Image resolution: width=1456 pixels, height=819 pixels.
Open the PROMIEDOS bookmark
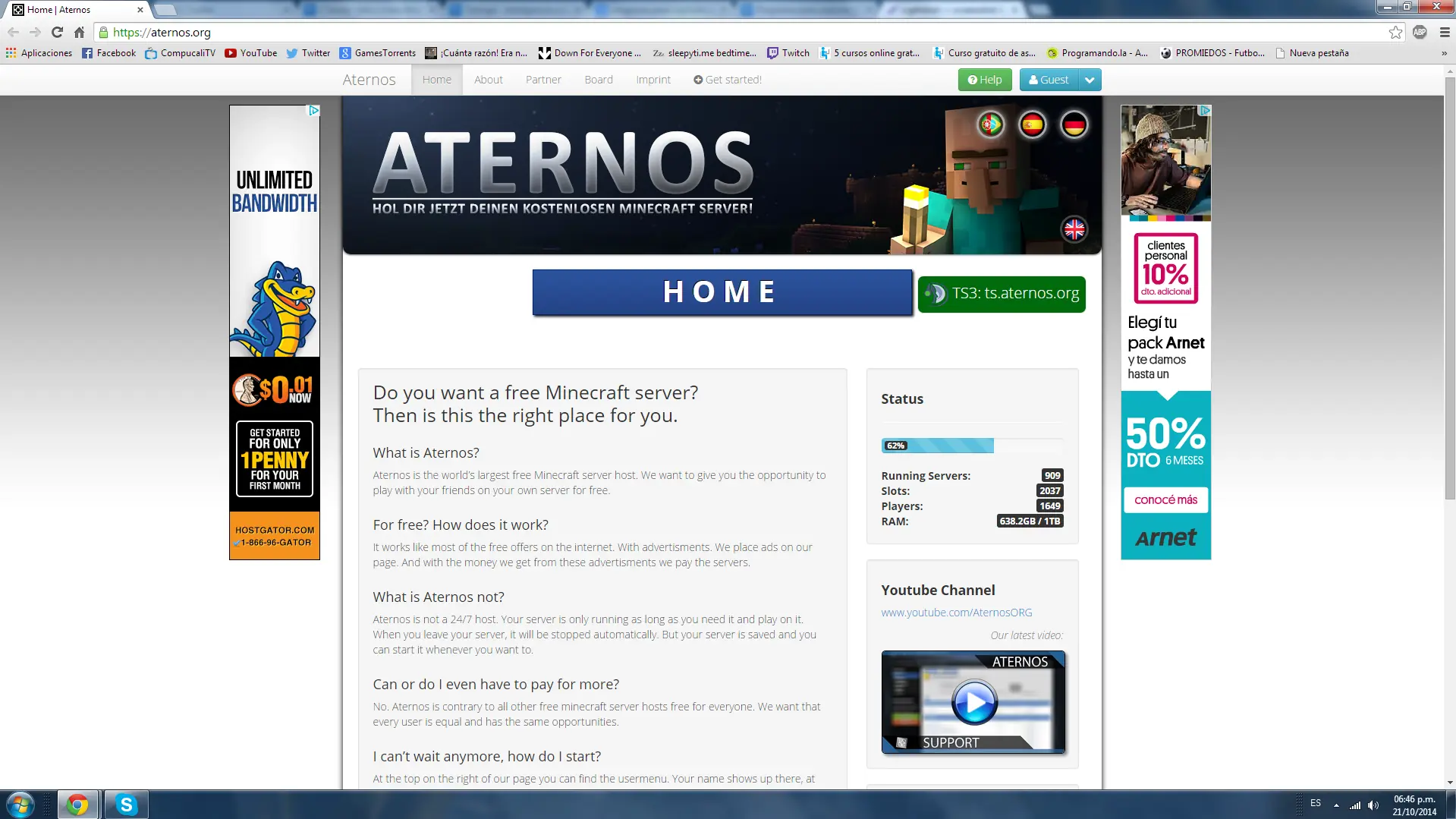coord(1212,53)
